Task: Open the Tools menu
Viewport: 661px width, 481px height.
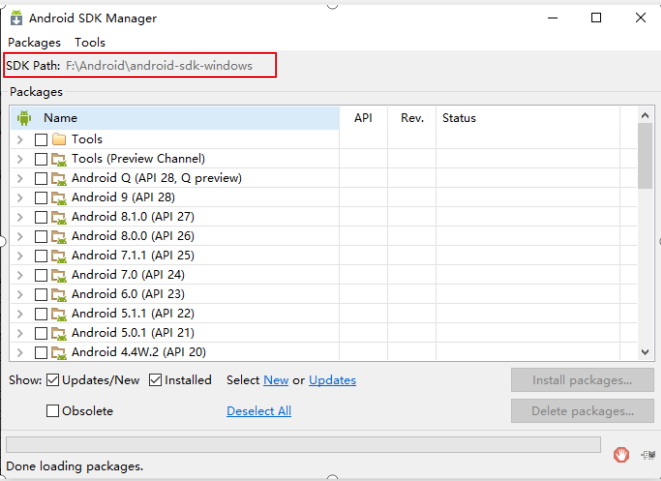Action: (x=90, y=43)
